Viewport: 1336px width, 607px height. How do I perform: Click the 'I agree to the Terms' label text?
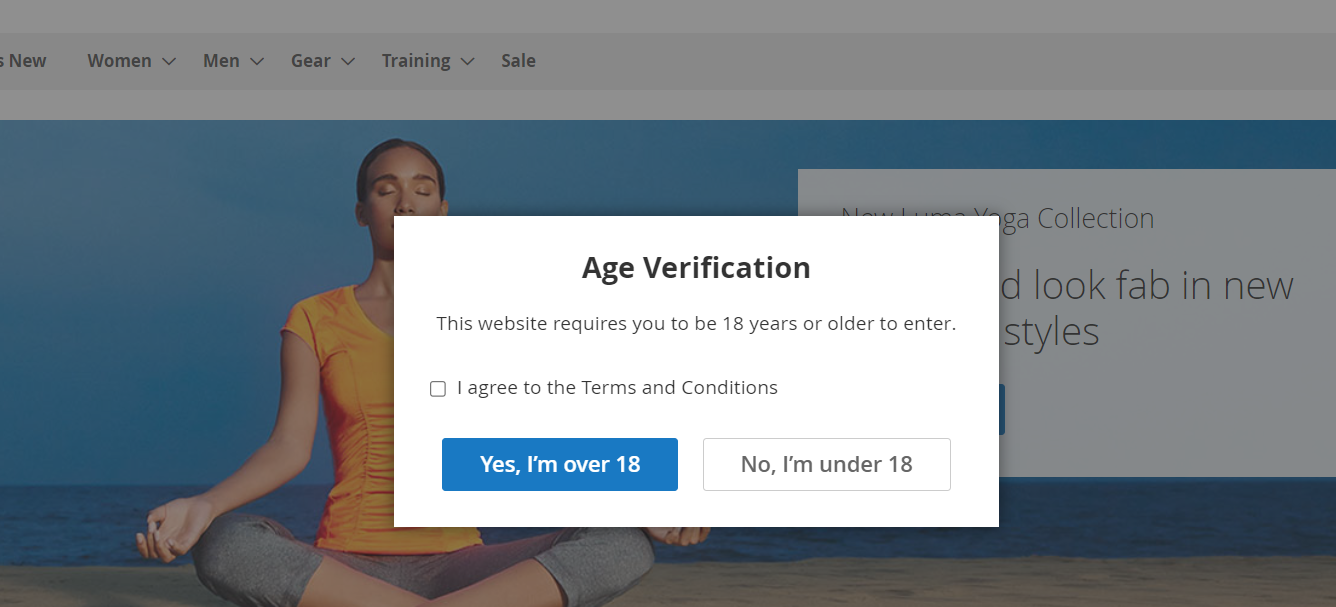617,388
